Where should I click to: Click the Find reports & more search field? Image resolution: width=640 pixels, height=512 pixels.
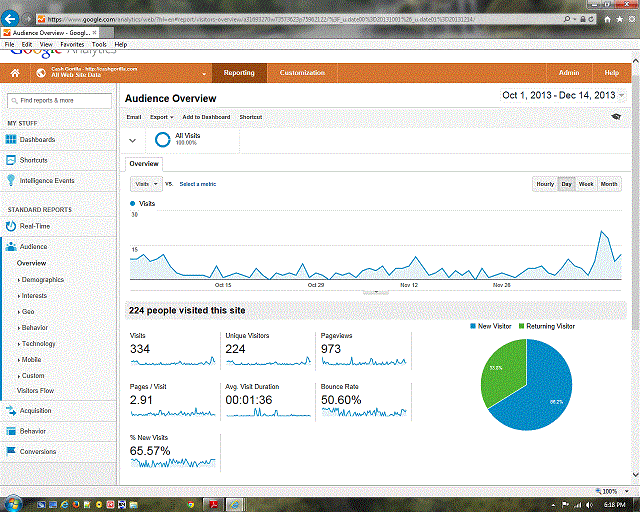click(59, 100)
